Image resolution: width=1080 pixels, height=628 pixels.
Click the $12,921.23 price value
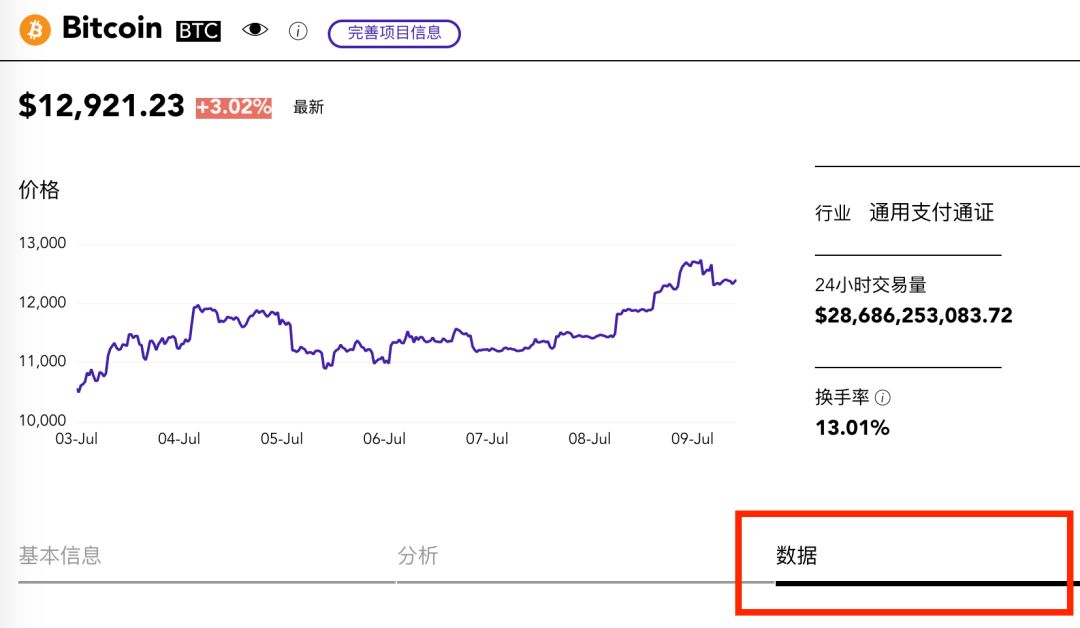(x=101, y=106)
